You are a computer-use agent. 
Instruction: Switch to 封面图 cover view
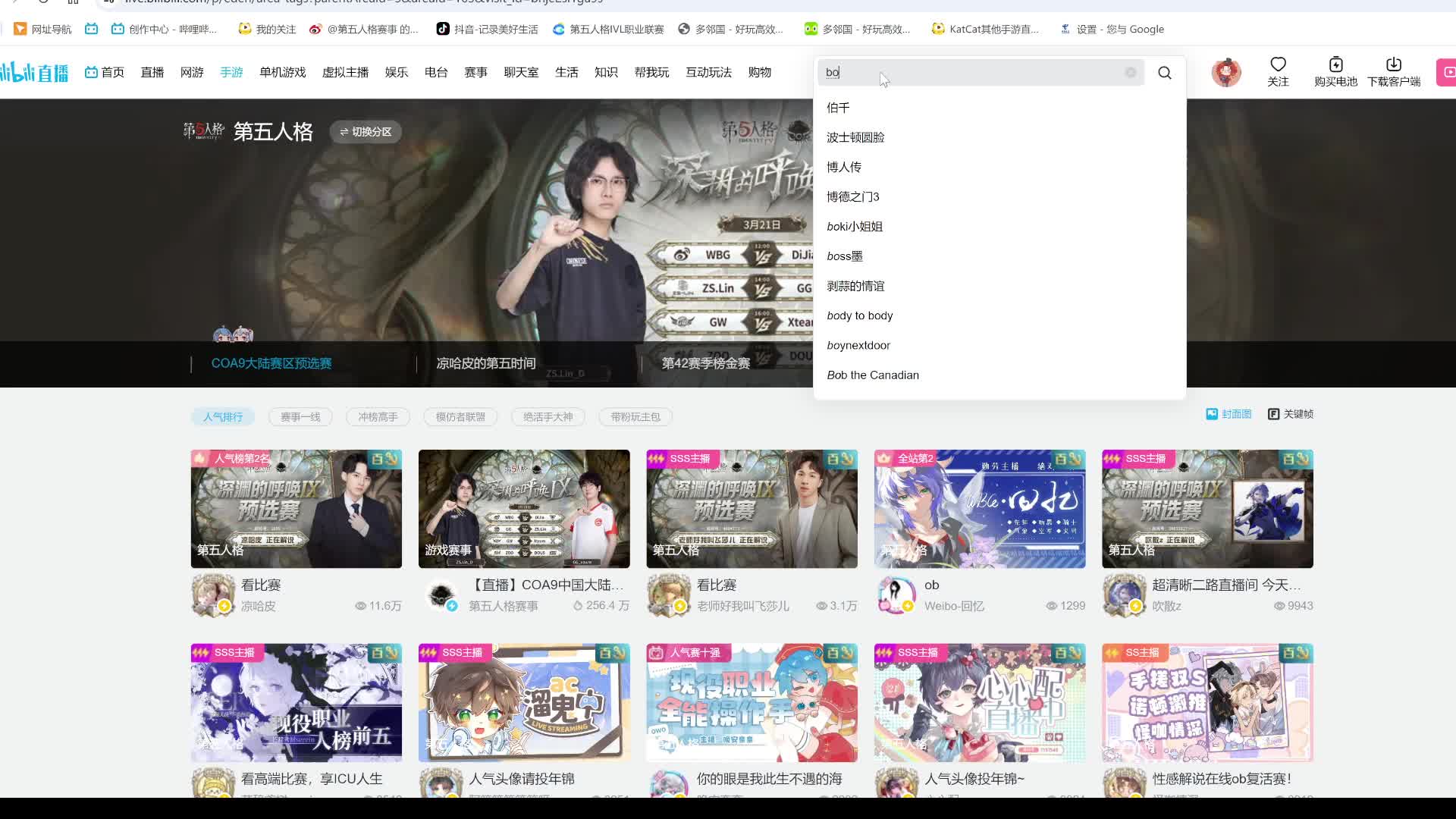point(1228,414)
